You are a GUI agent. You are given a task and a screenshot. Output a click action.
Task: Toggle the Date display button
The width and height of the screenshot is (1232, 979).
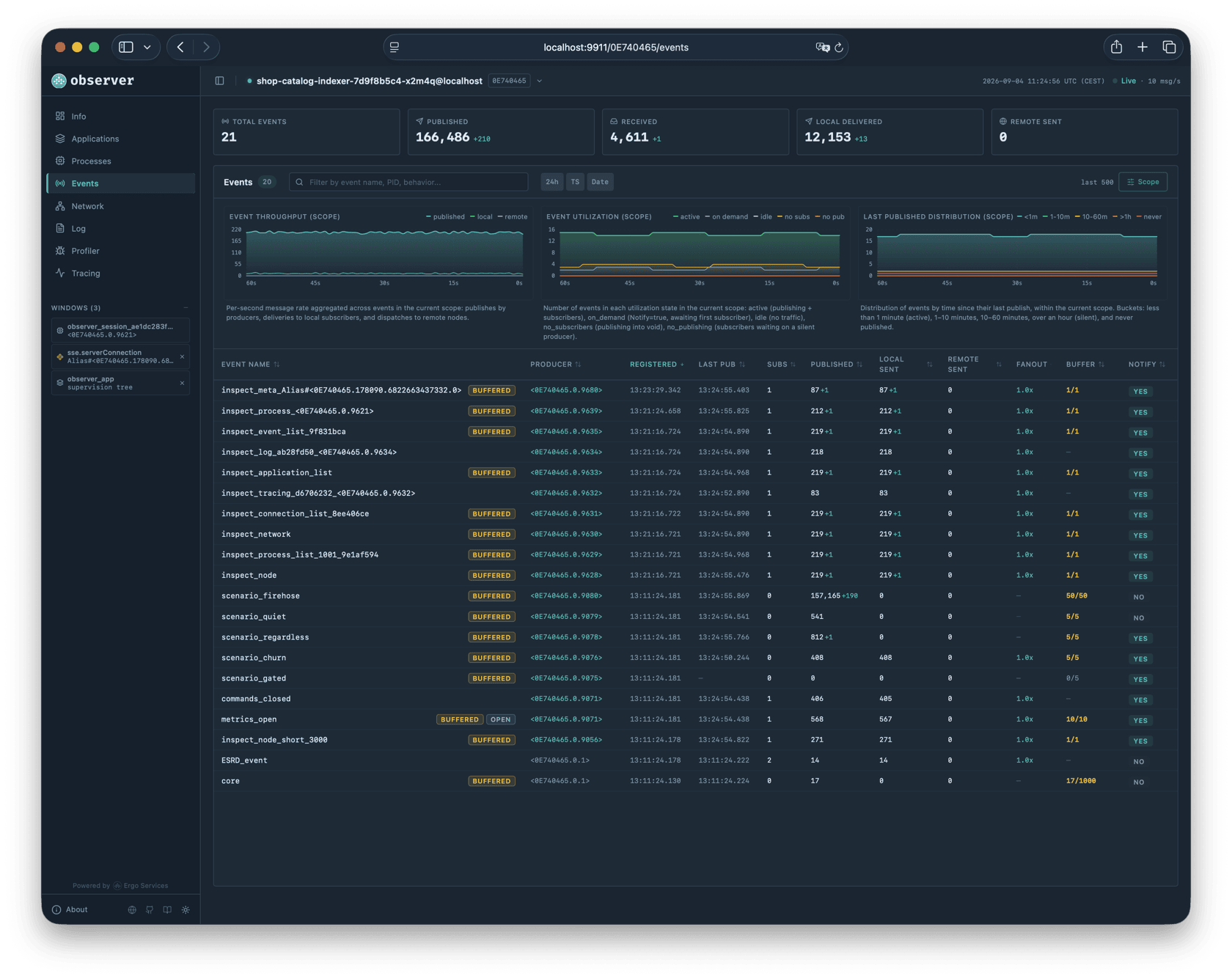(600, 182)
